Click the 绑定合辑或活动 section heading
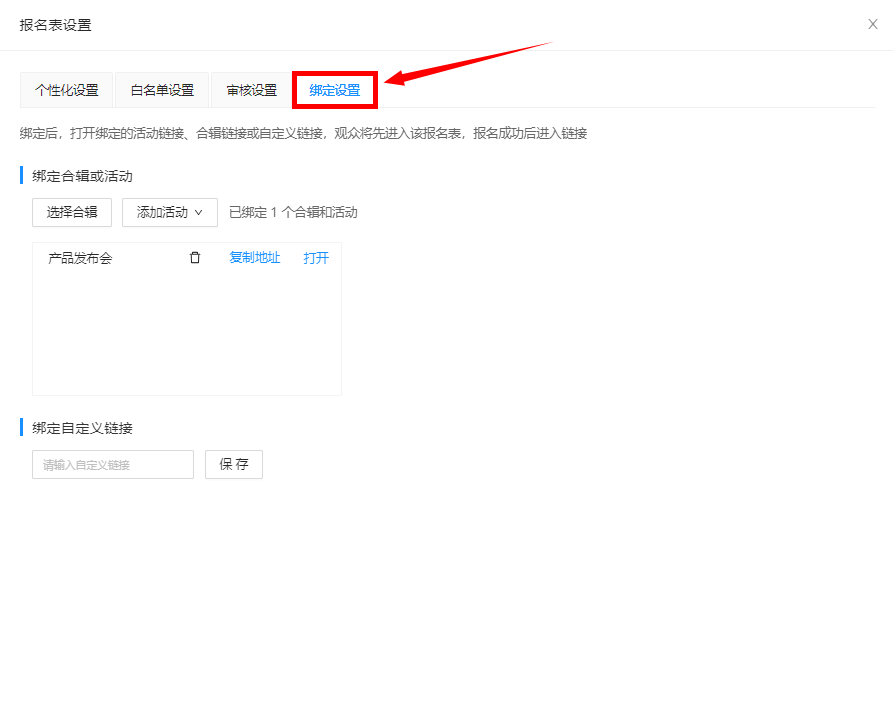Screen dimensions: 893x702 [x=83, y=176]
